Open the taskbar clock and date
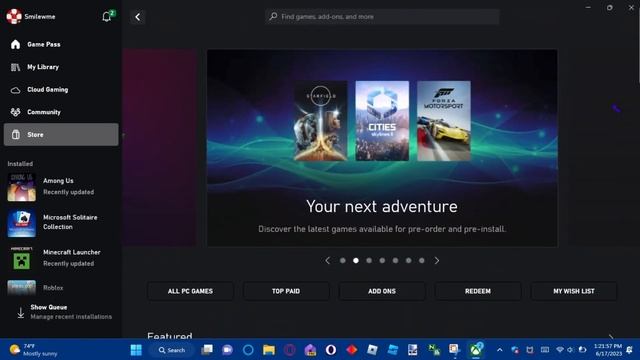 click(608, 350)
